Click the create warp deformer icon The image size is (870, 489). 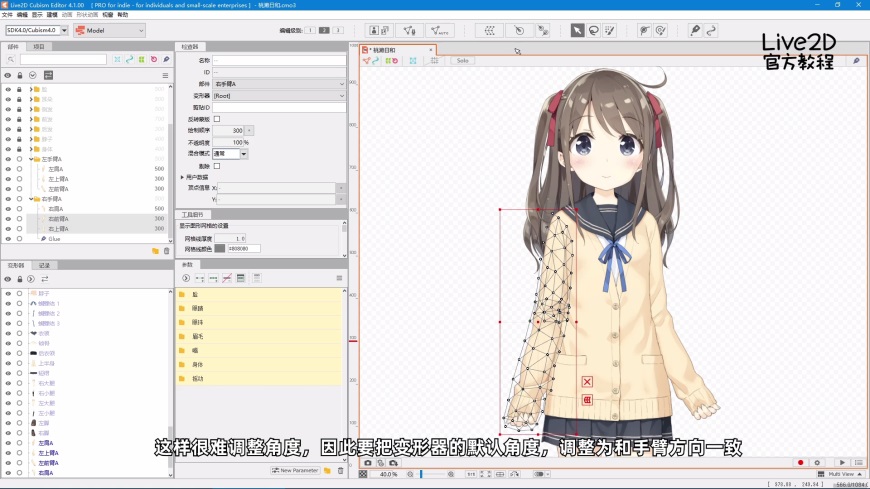tap(489, 31)
